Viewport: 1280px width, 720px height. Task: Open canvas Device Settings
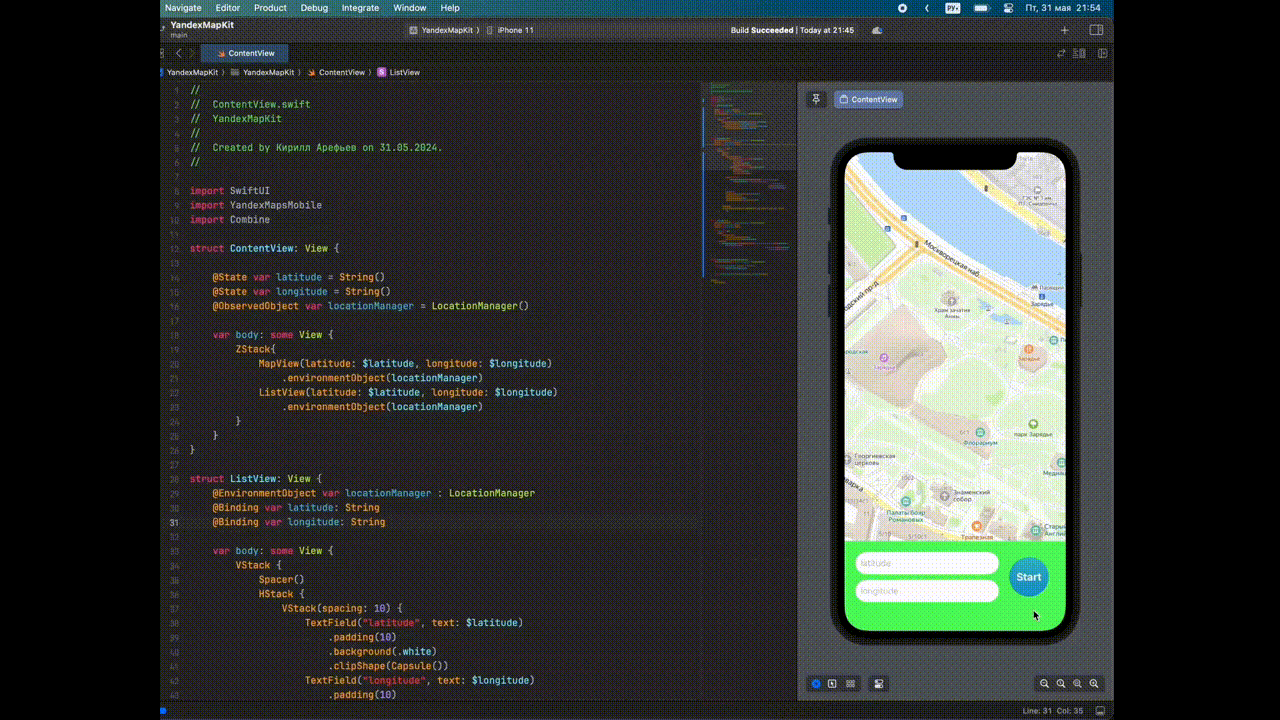point(878,684)
